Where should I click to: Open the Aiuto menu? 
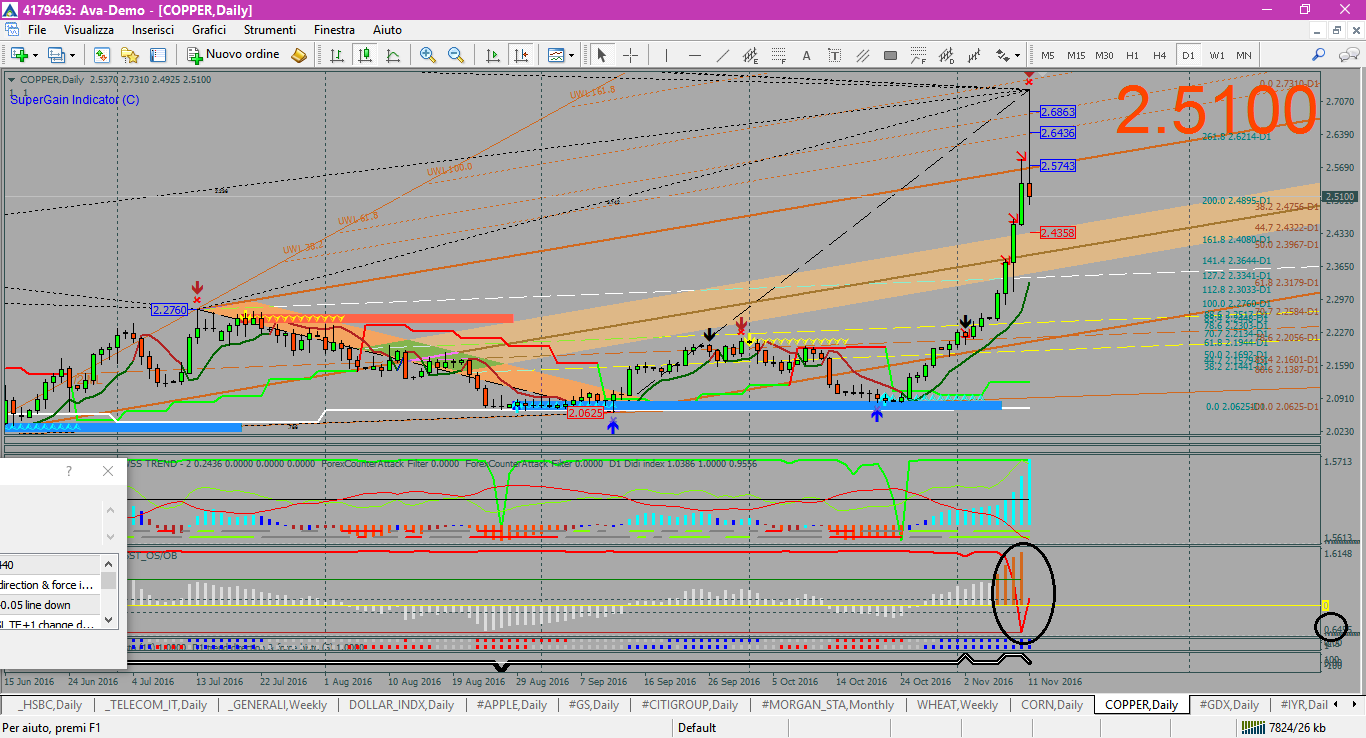[x=387, y=30]
